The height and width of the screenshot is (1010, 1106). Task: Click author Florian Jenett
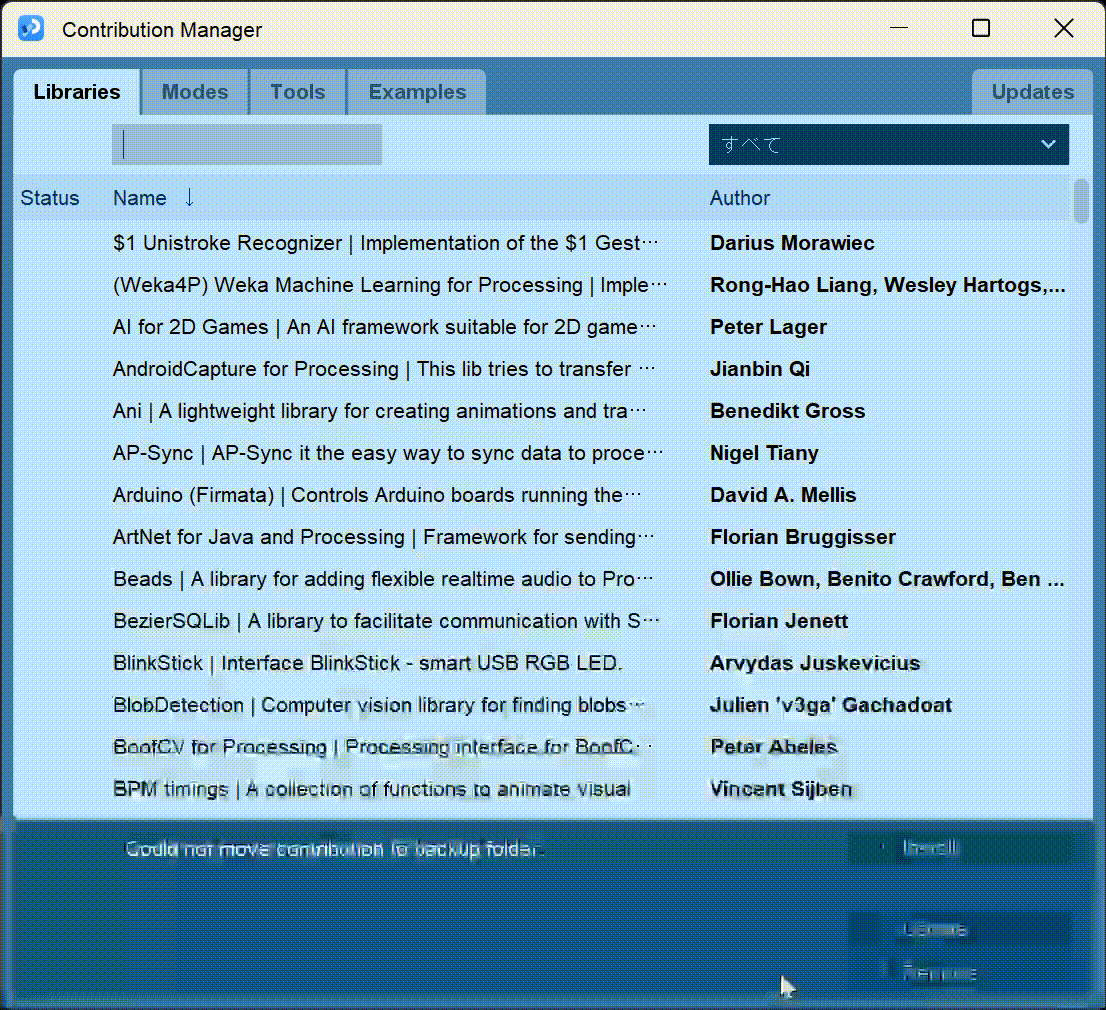click(779, 621)
